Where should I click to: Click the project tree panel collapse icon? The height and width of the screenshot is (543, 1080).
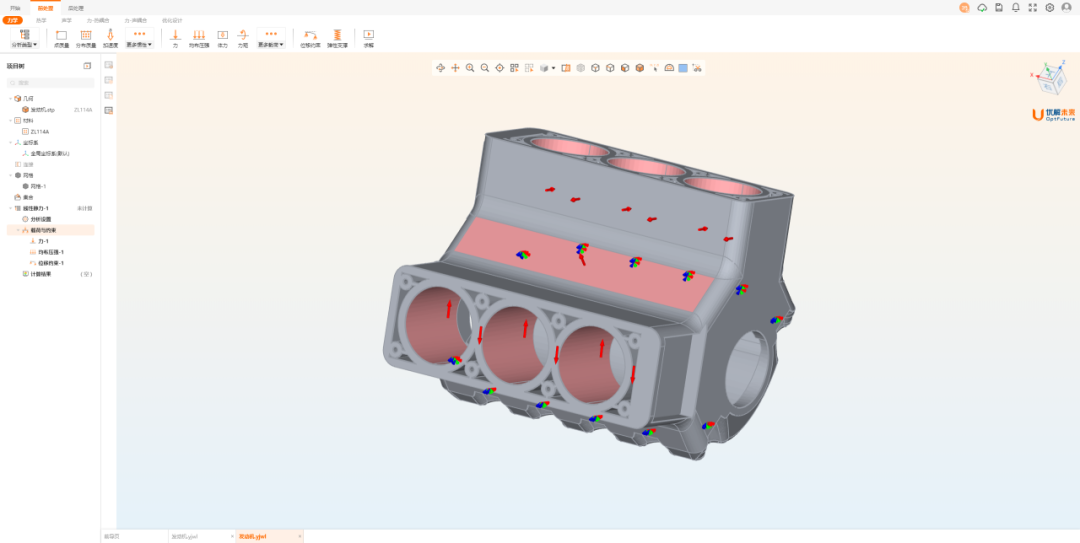click(87, 66)
